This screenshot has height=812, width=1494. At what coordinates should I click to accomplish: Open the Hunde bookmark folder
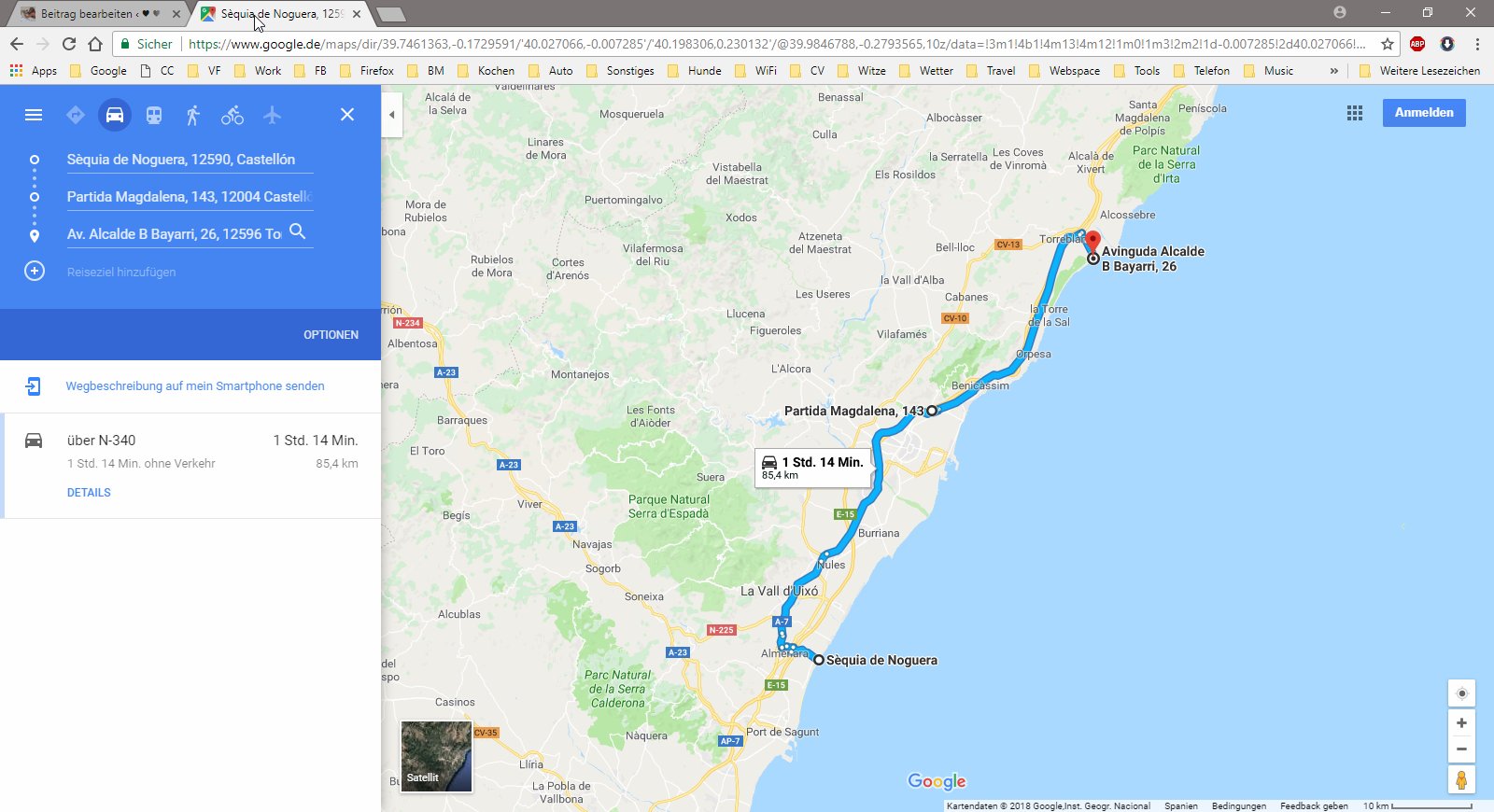tap(695, 71)
